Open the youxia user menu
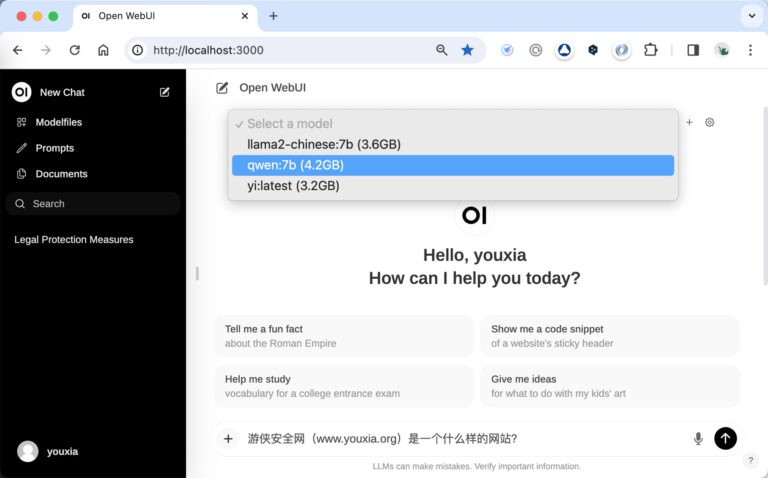The width and height of the screenshot is (768, 478). pos(48,452)
